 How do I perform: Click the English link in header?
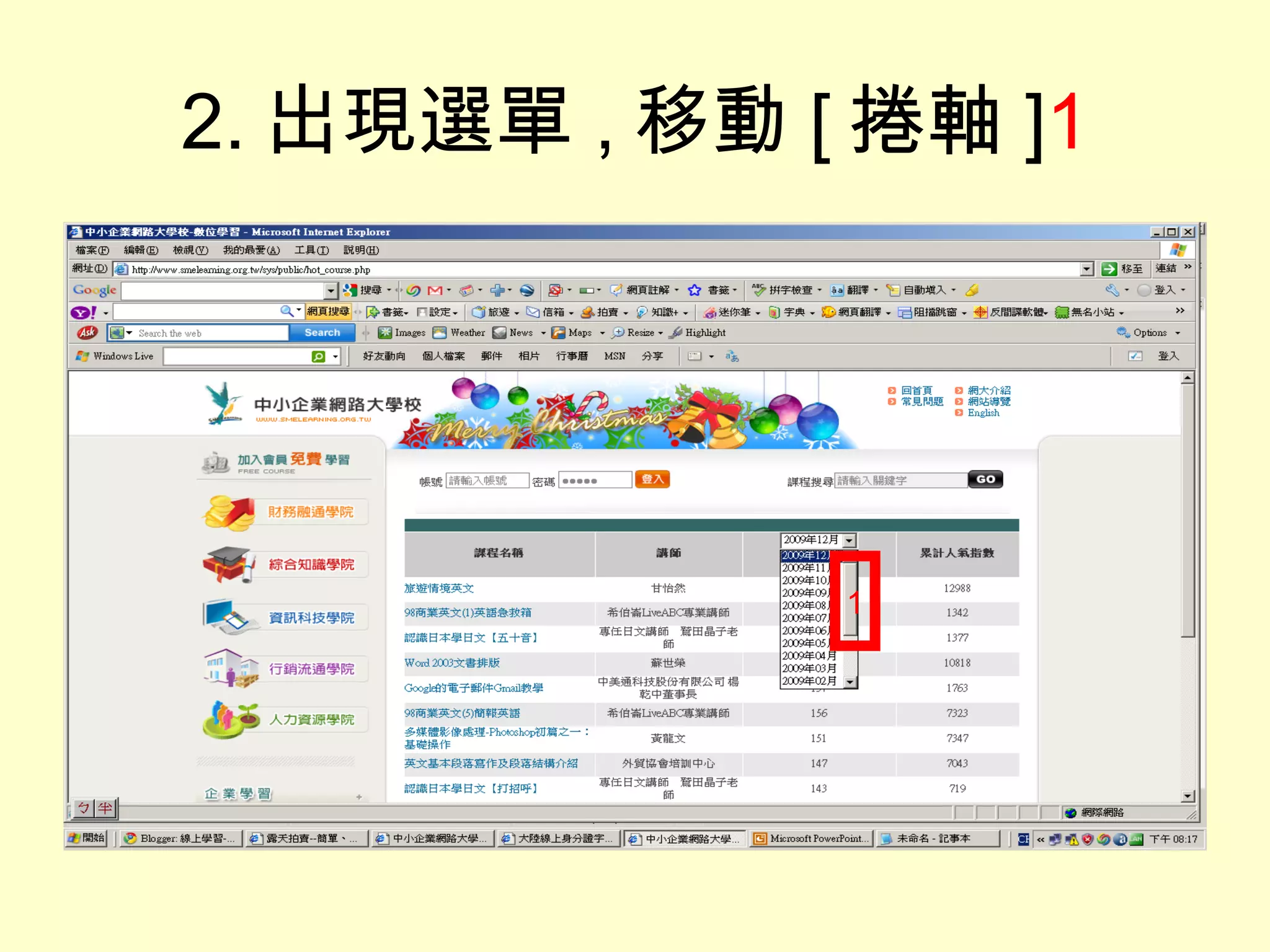[984, 413]
